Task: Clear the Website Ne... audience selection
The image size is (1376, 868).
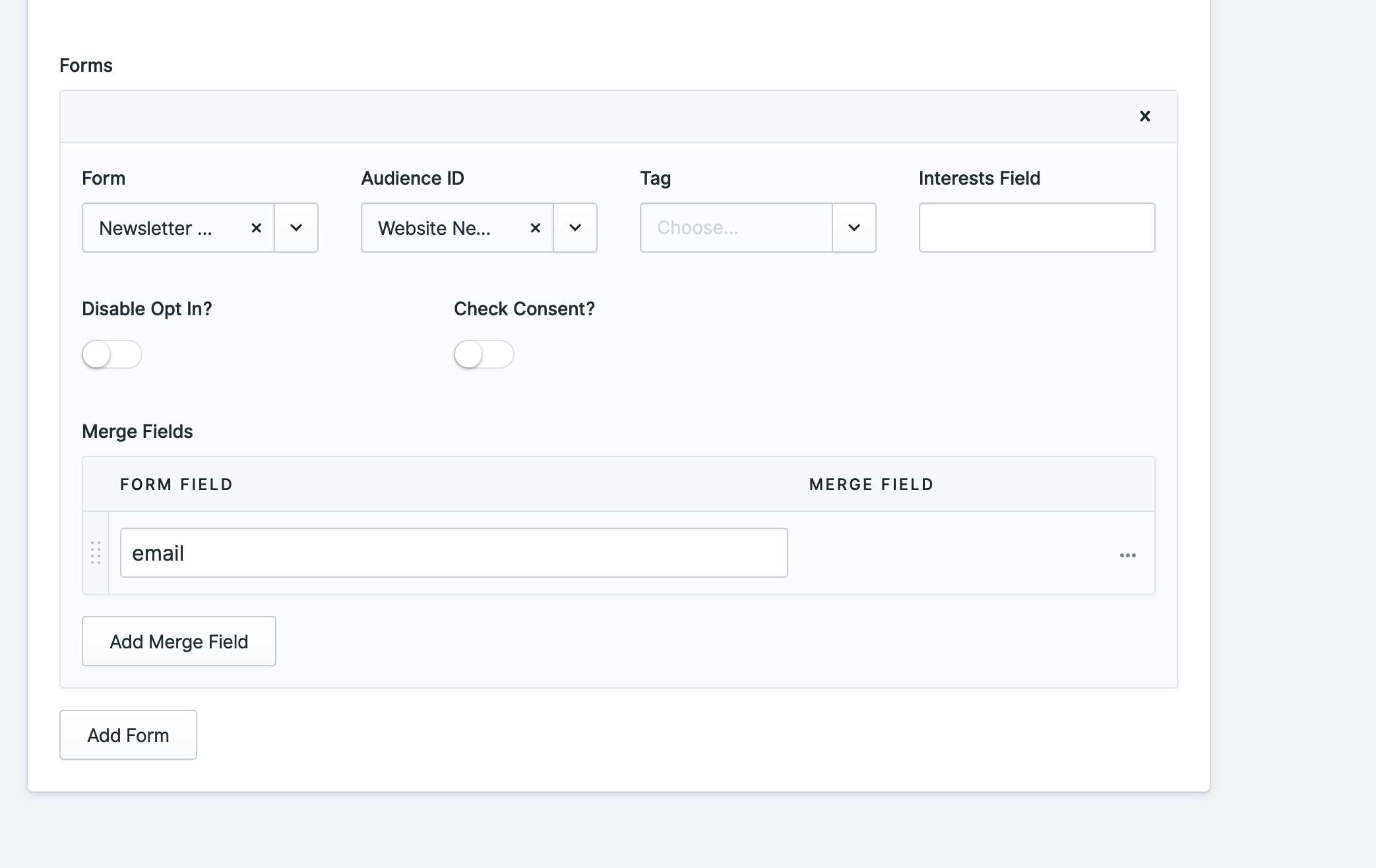Action: 536,228
